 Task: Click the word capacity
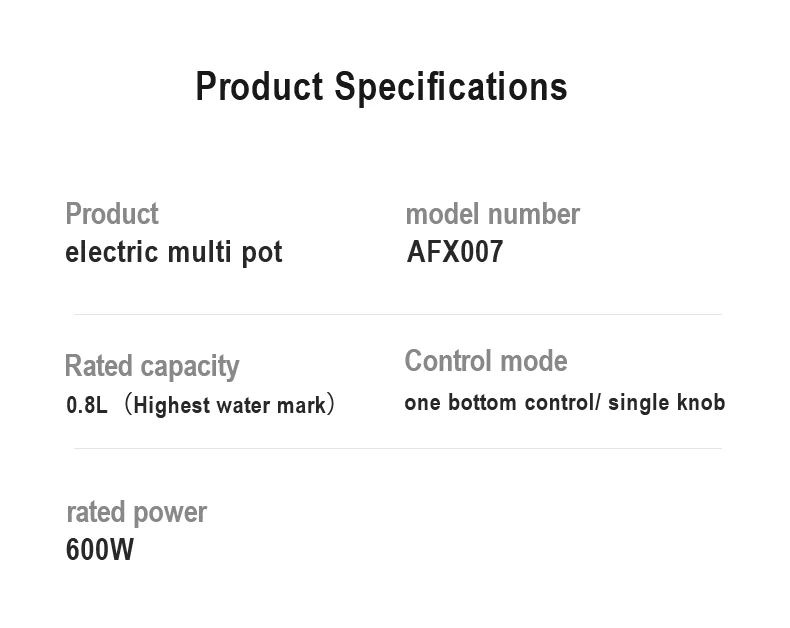(196, 367)
